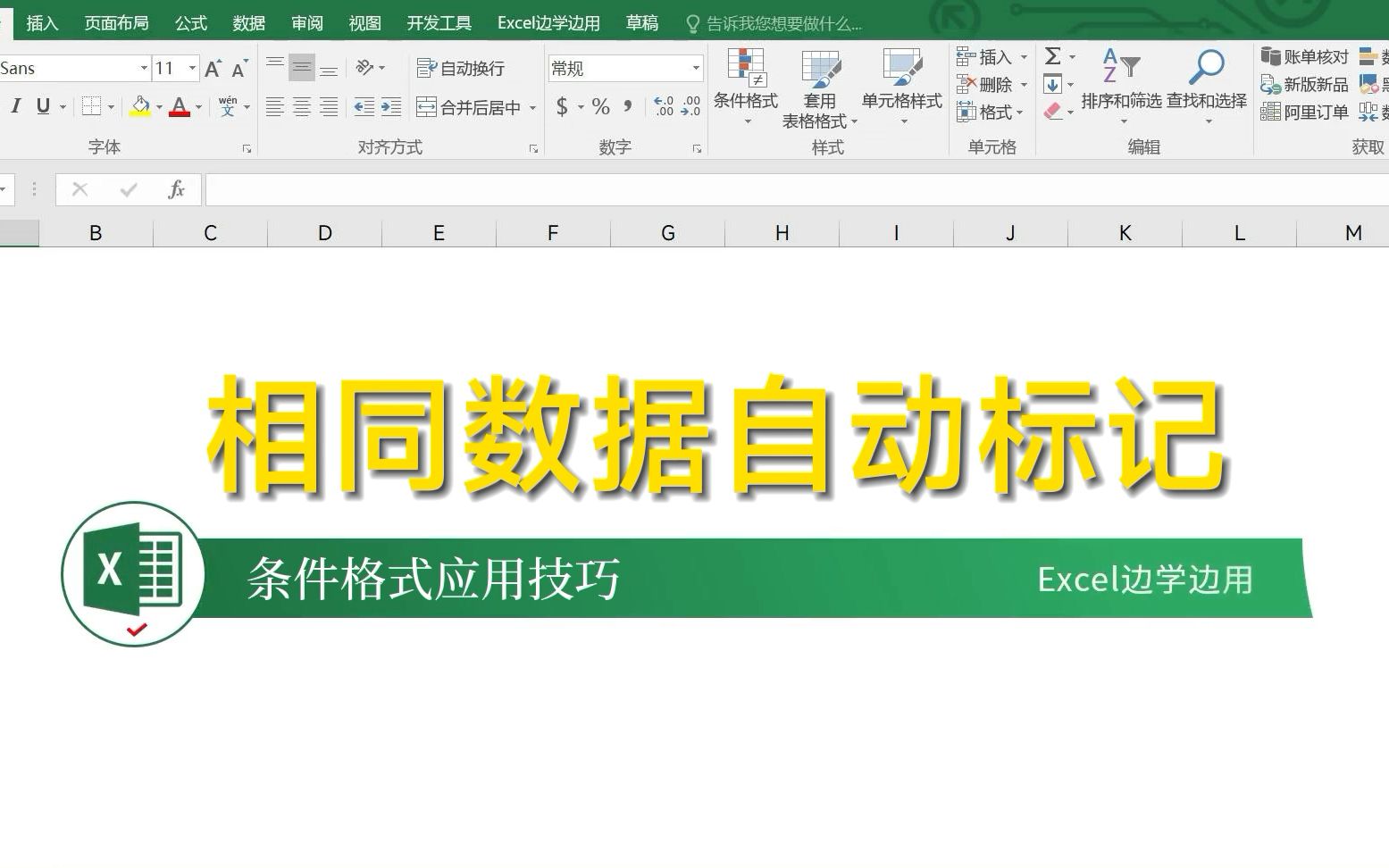Click the 插入 cells button
The height and width of the screenshot is (868, 1389).
point(983,57)
